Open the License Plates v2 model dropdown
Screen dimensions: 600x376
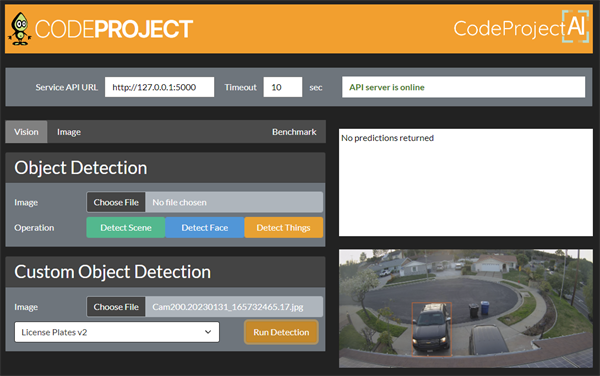117,332
